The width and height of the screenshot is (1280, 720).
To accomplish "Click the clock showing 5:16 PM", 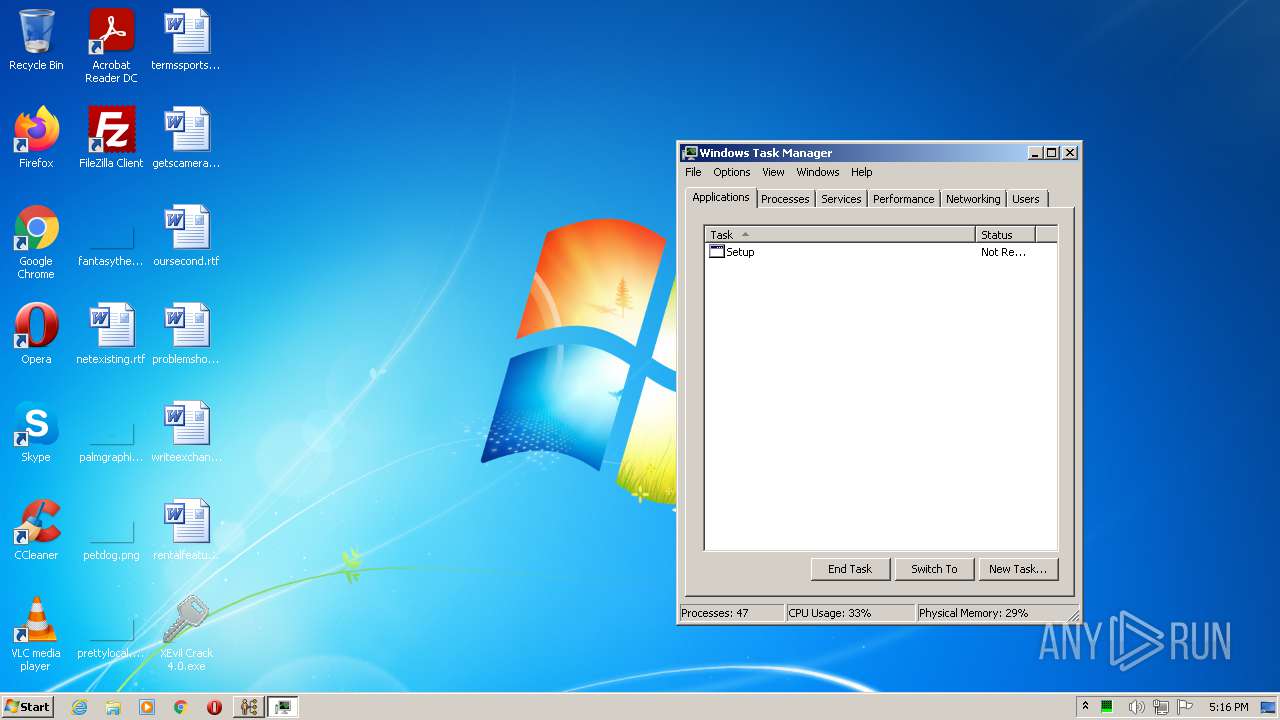I will pos(1228,707).
